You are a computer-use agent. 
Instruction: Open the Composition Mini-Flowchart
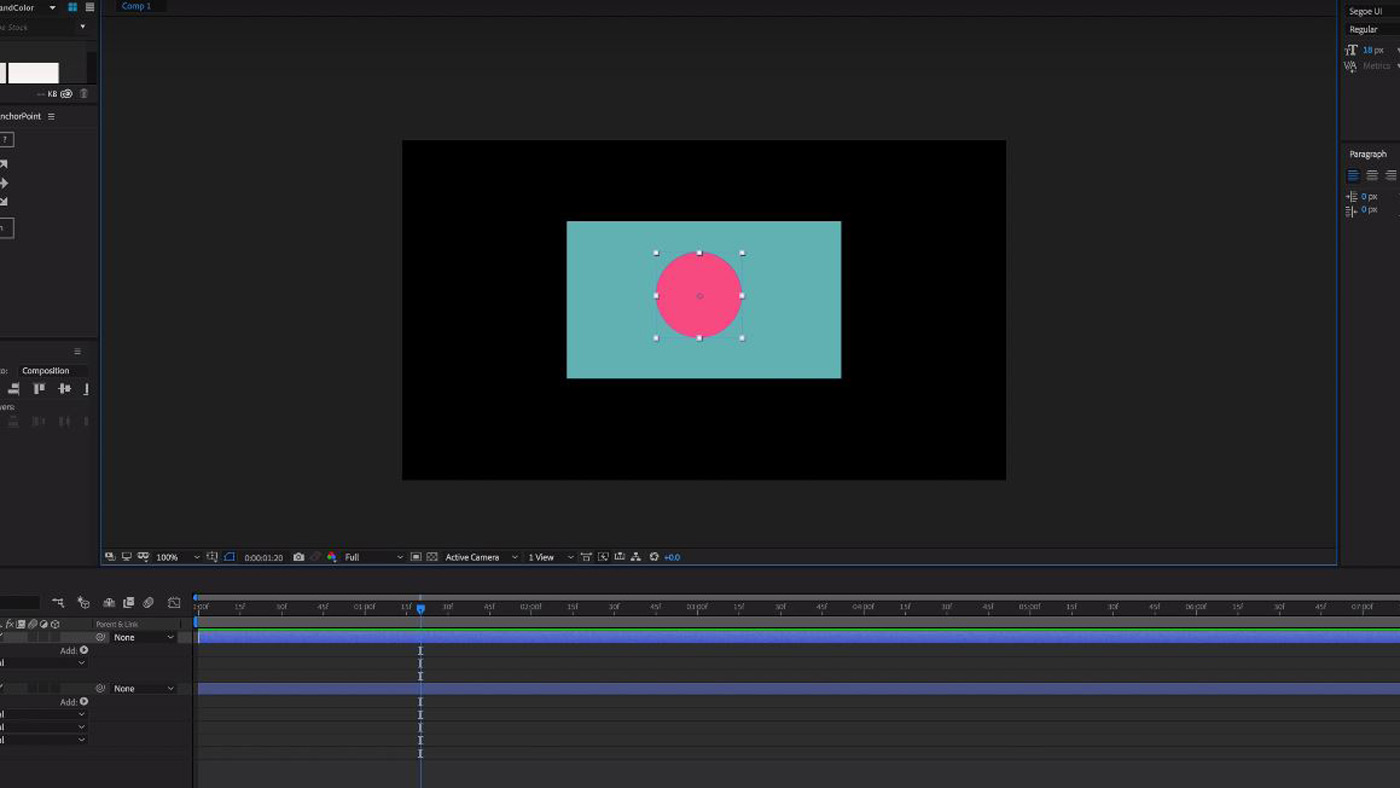coord(633,557)
